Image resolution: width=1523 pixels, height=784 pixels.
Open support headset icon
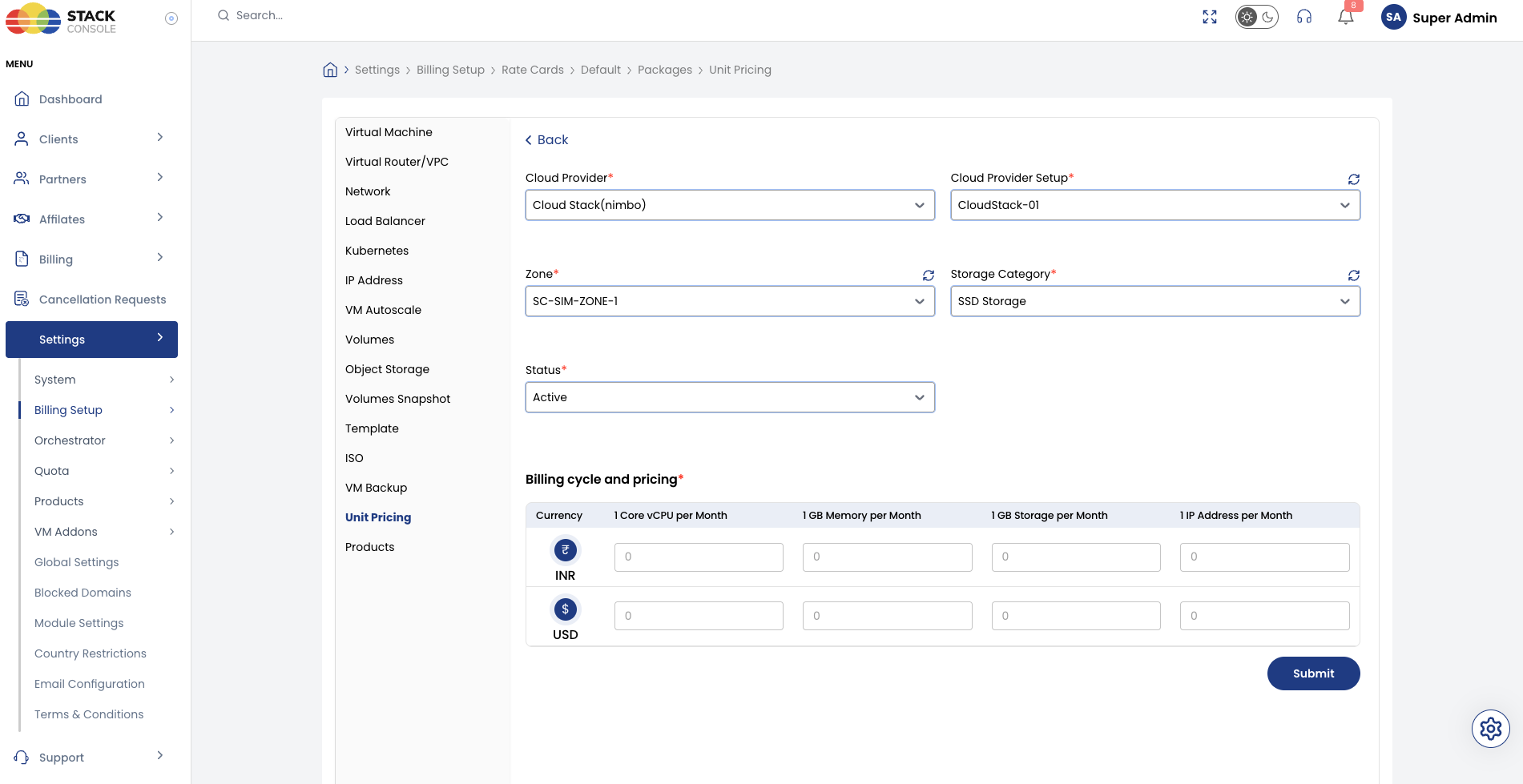[x=1304, y=17]
